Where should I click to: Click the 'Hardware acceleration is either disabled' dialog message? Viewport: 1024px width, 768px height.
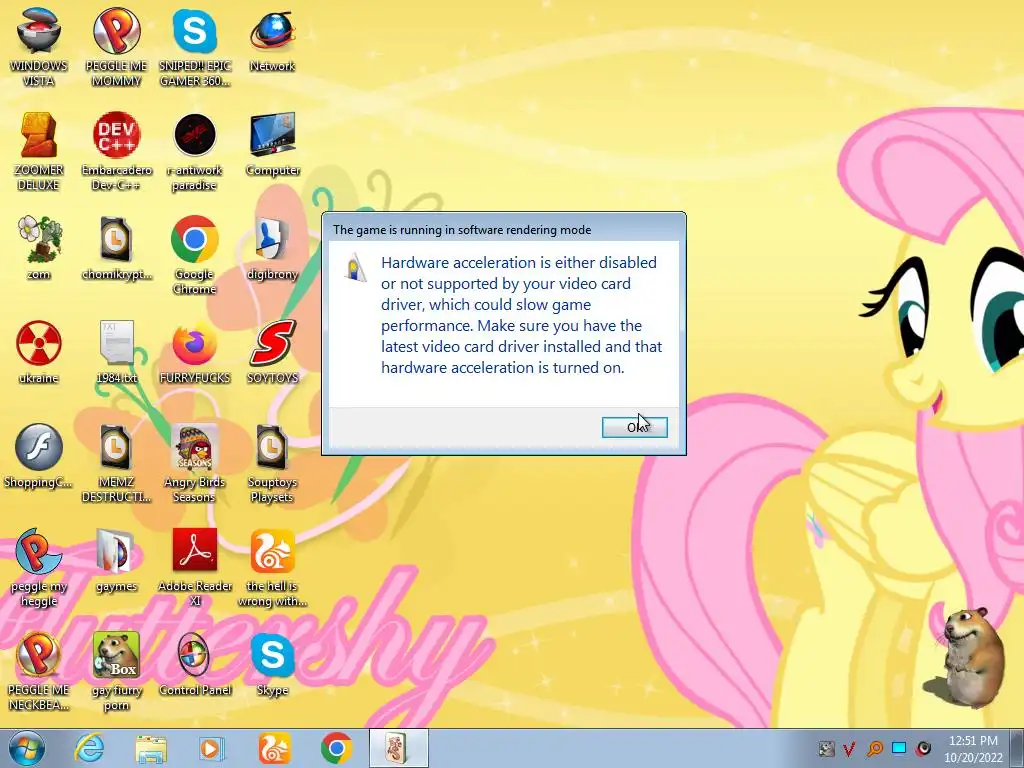click(x=521, y=315)
